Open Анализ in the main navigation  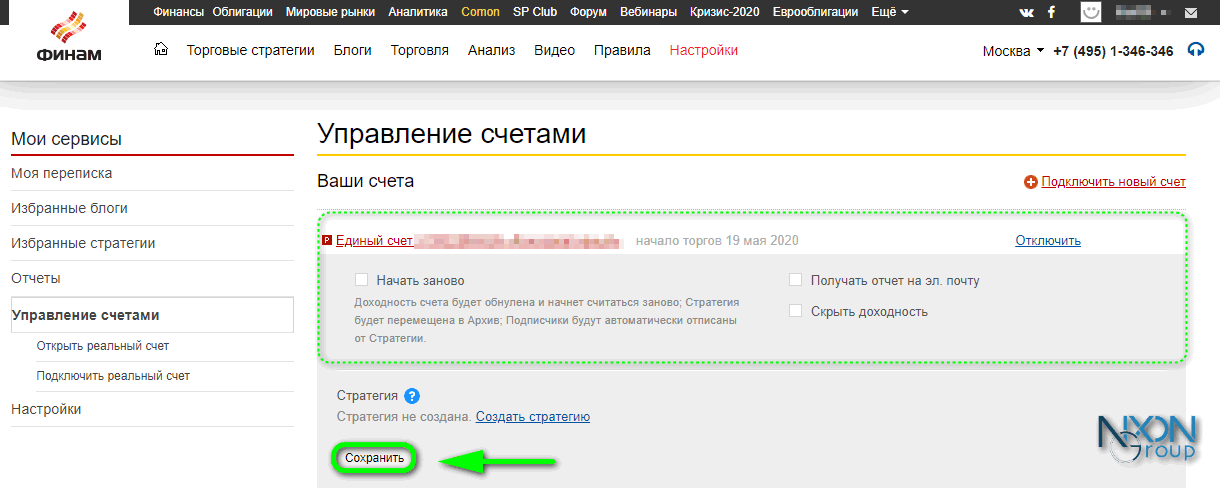point(491,50)
